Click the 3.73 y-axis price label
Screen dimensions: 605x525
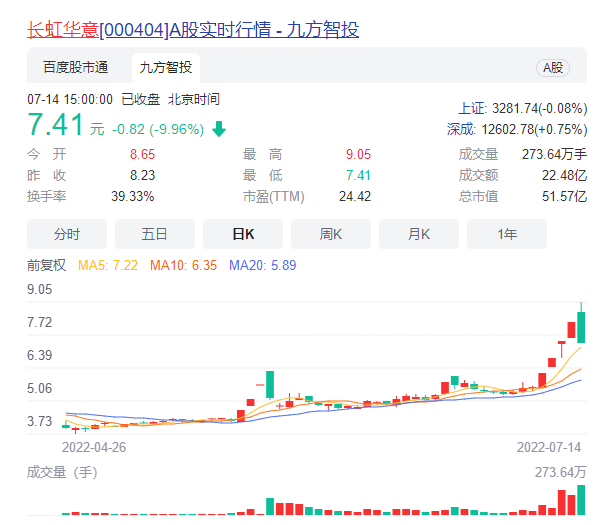click(39, 421)
